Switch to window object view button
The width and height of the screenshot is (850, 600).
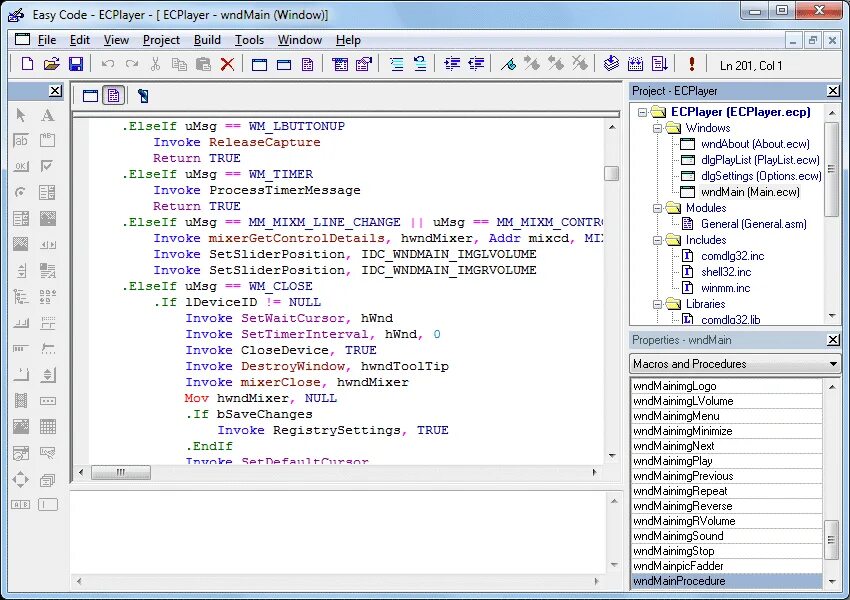point(91,96)
